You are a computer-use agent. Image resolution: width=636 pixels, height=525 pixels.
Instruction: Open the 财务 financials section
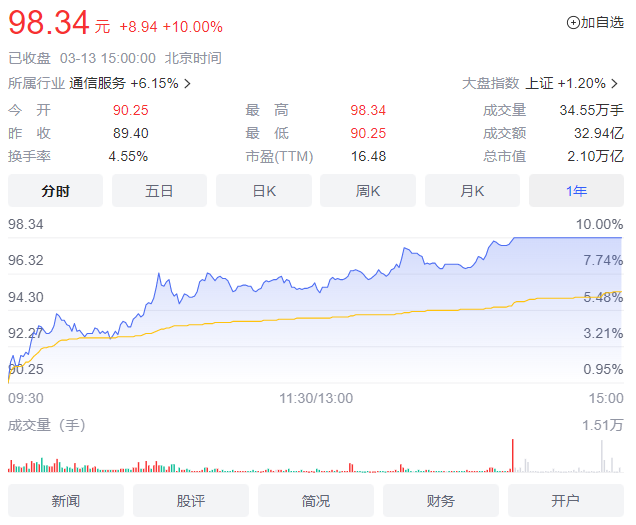(440, 501)
